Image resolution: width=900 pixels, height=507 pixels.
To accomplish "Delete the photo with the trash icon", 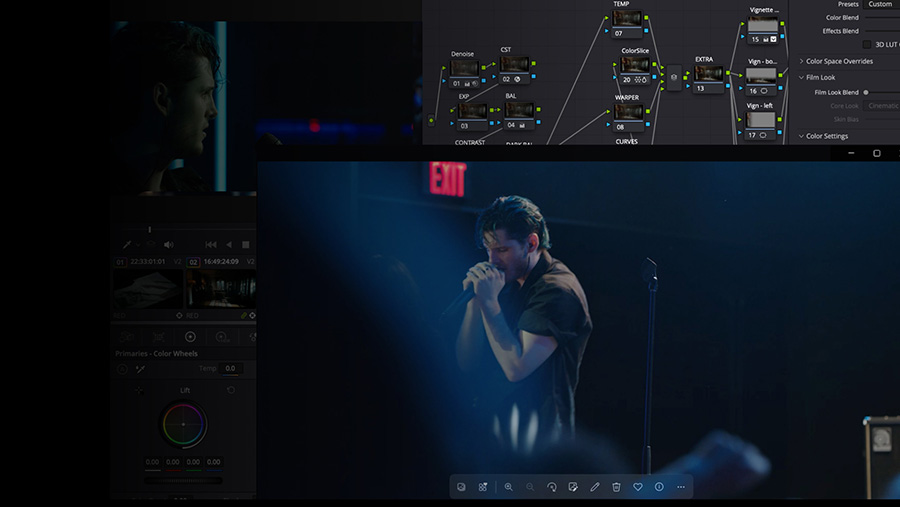I will [x=616, y=487].
